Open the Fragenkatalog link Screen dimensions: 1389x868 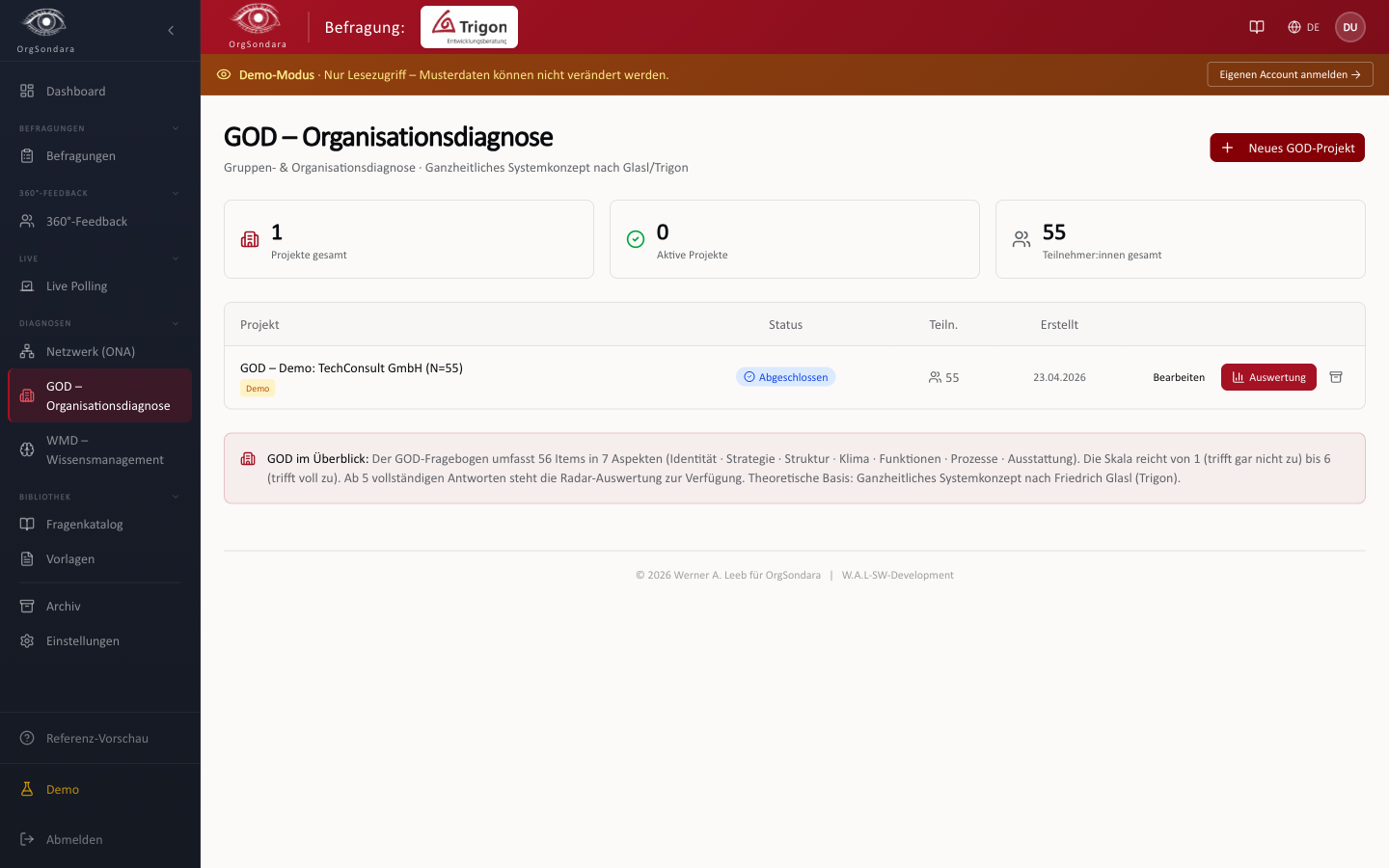(x=100, y=524)
